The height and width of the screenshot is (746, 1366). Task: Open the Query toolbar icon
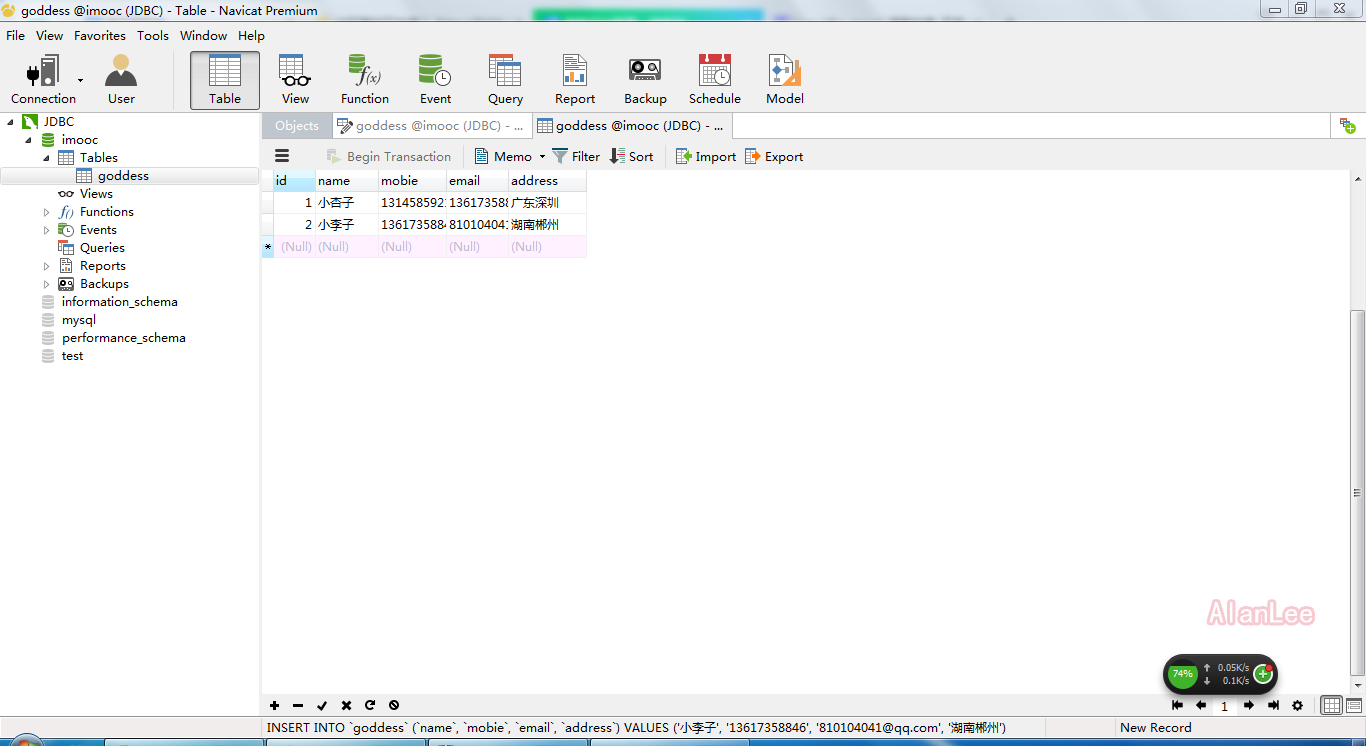click(x=505, y=80)
